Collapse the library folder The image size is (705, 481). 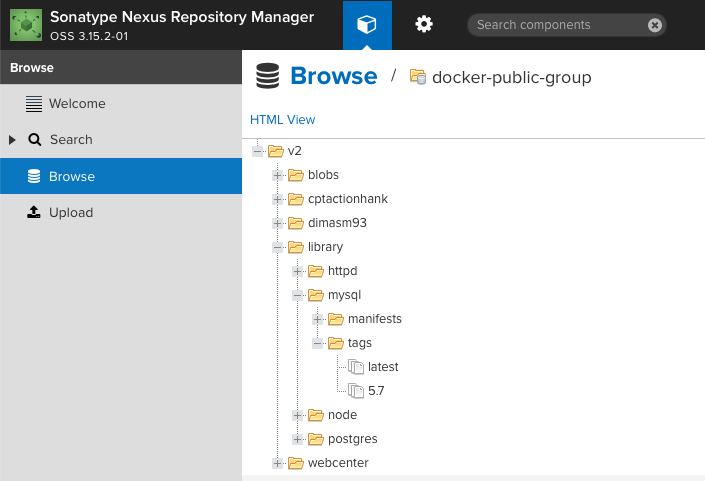click(x=277, y=247)
